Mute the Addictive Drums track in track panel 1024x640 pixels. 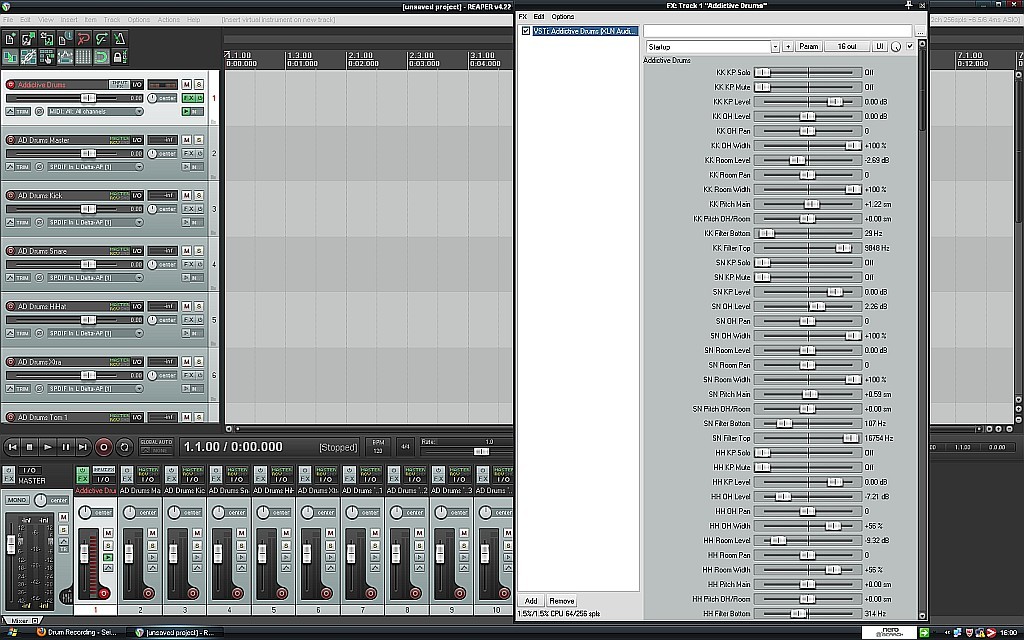[187, 85]
